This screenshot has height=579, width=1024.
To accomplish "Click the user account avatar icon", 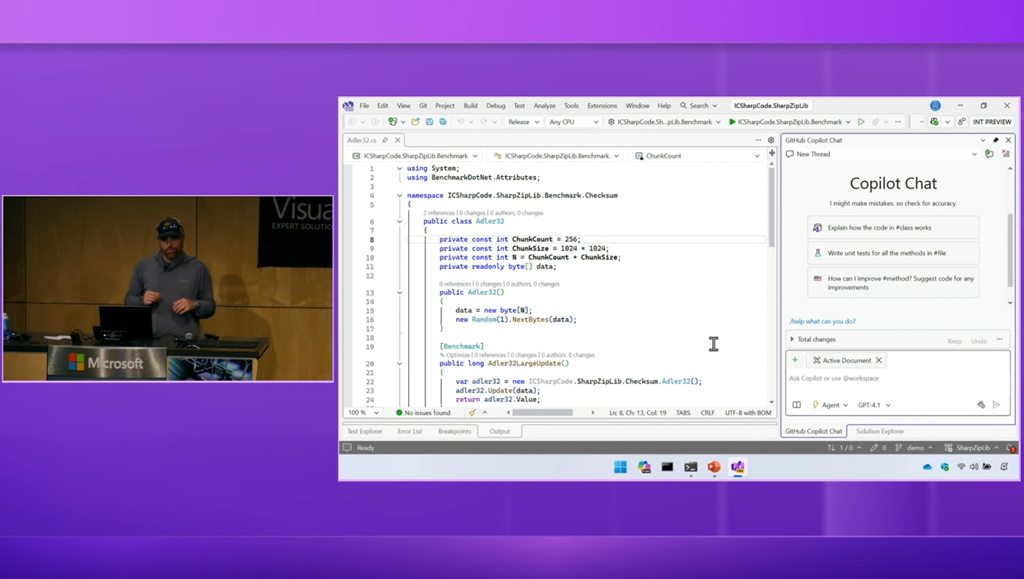I will (935, 106).
